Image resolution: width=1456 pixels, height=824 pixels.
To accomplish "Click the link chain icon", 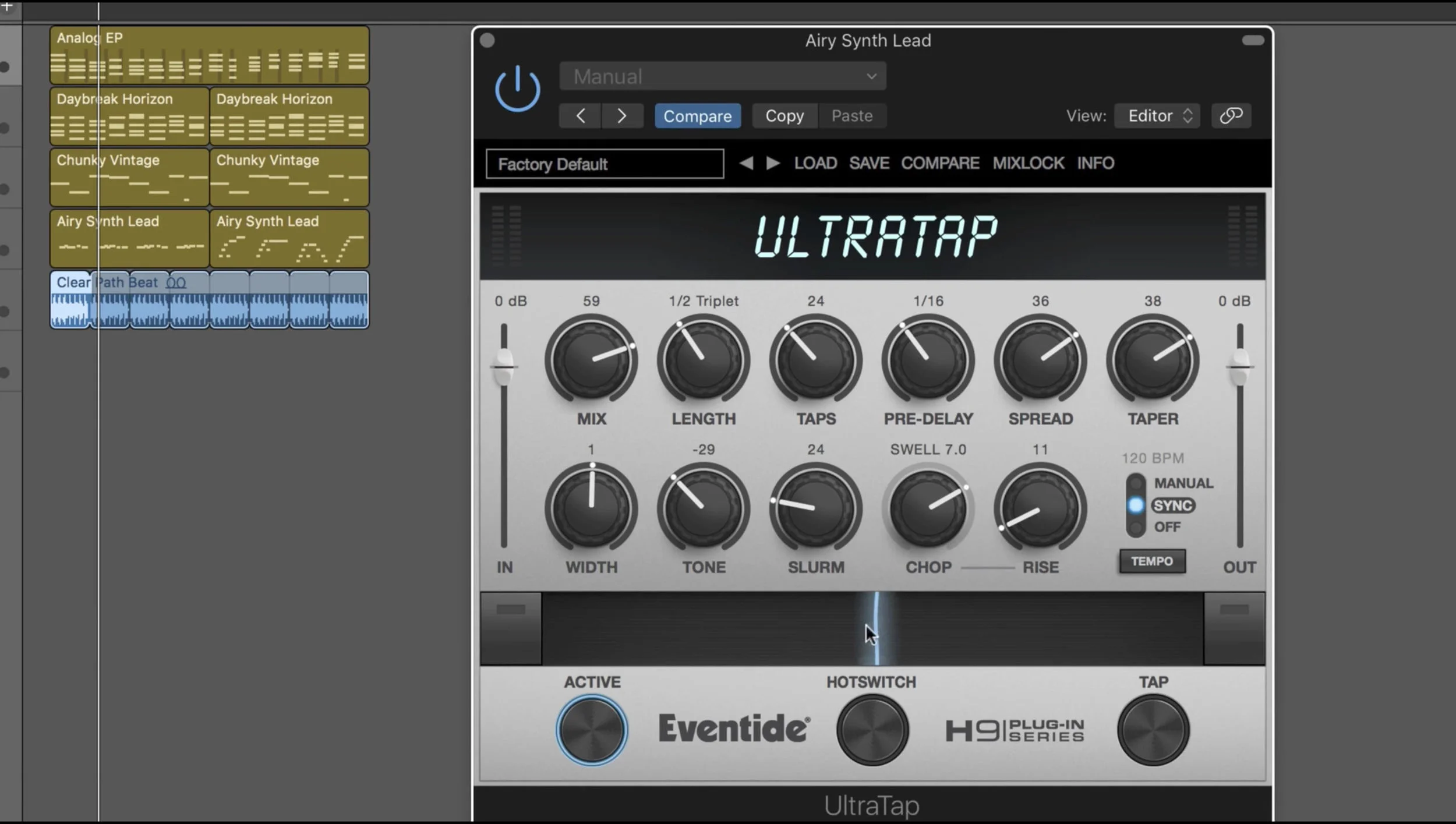I will 1231,116.
